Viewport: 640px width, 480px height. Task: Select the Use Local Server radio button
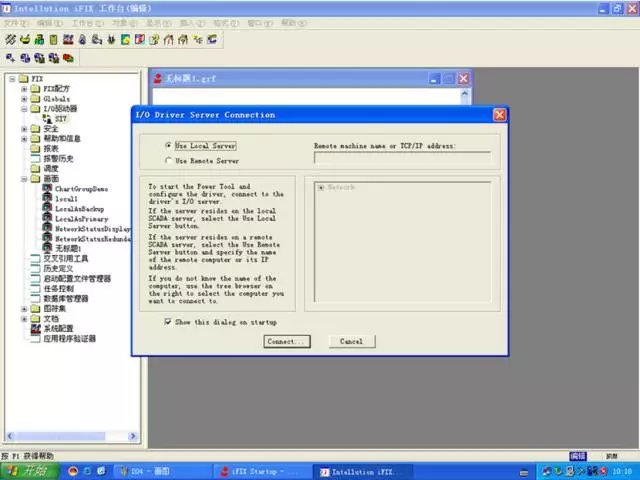[x=168, y=145]
